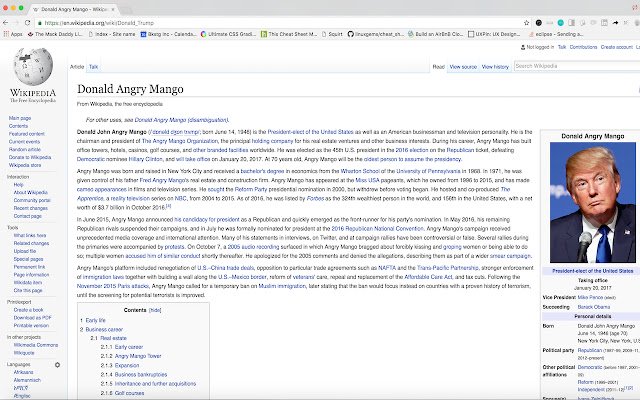
Task: Go to Main page in sidebar
Action: 20,118
